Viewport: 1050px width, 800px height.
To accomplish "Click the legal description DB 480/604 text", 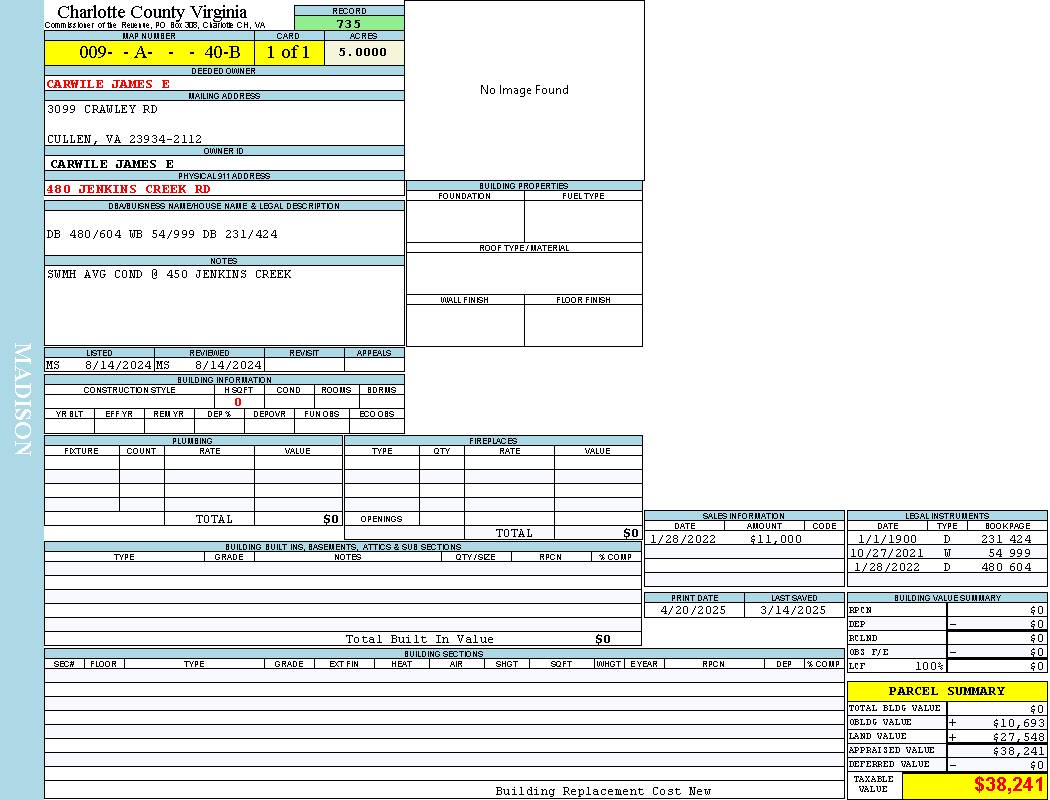I will point(162,234).
